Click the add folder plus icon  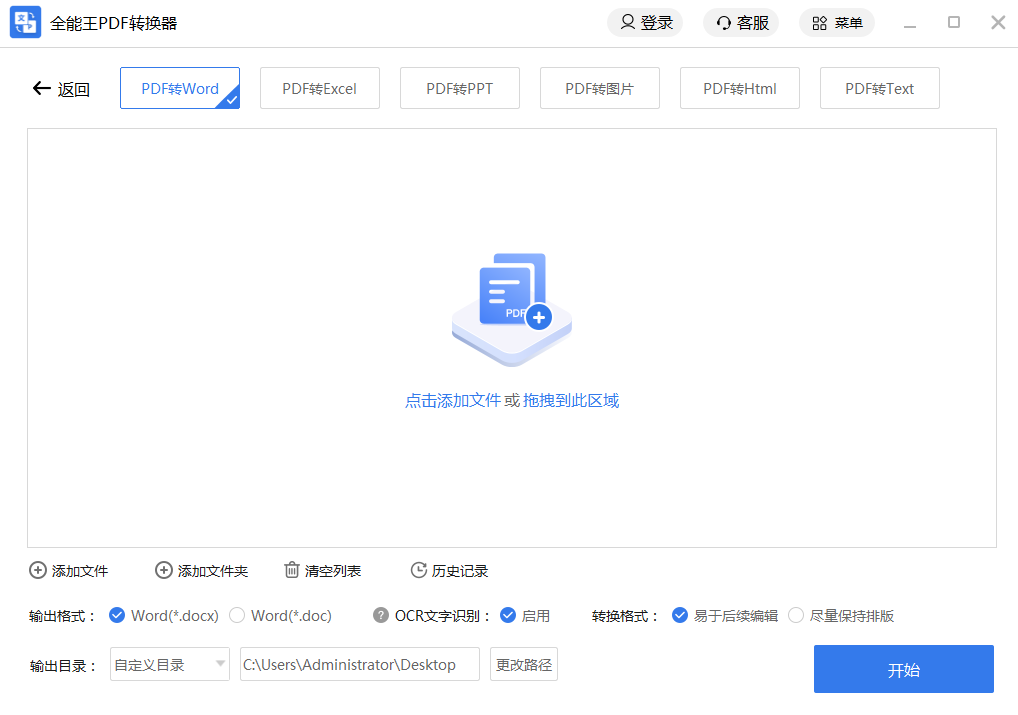pyautogui.click(x=164, y=571)
